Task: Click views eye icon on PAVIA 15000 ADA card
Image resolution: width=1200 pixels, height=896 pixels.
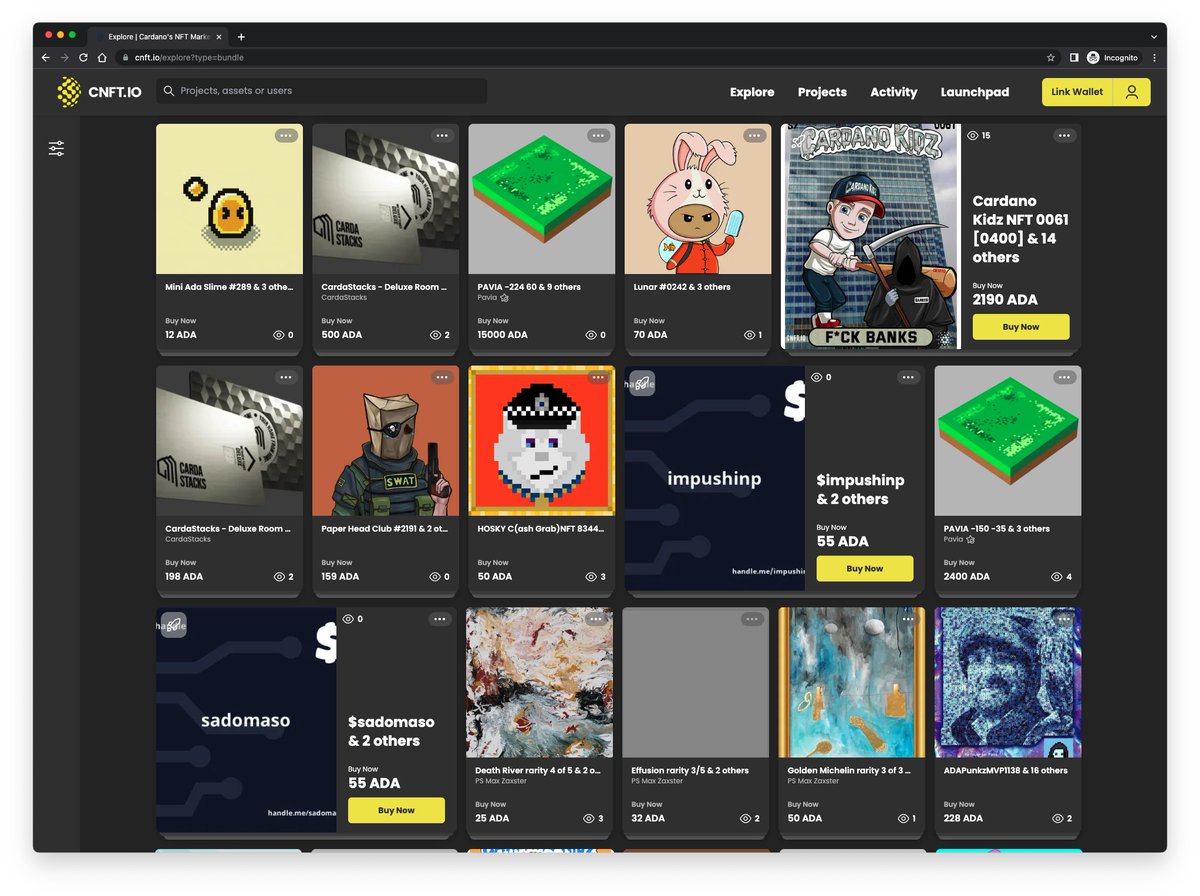Action: [x=591, y=335]
